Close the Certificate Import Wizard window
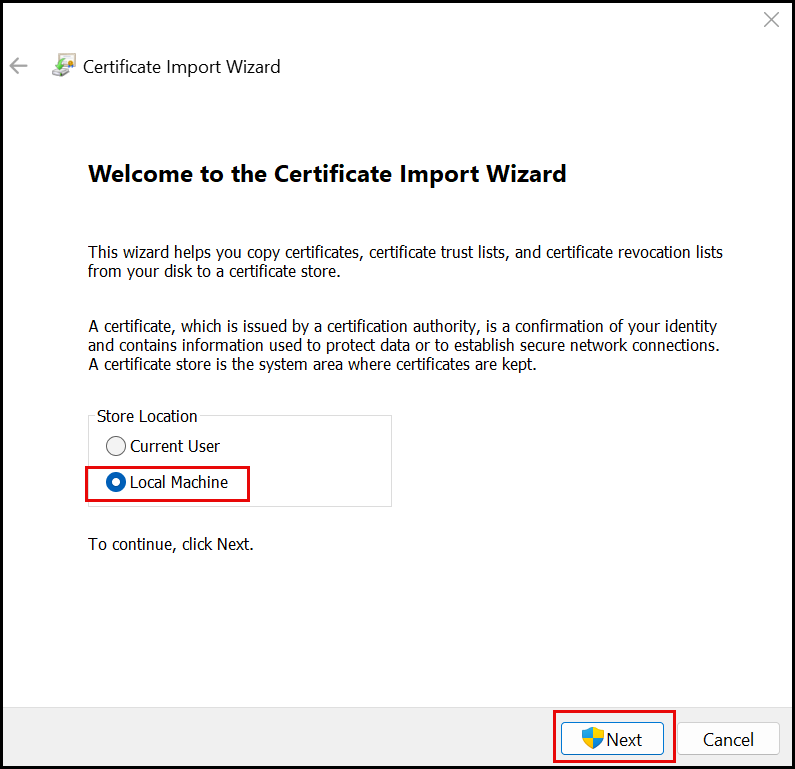Screen dimensions: 795x769 (771, 20)
